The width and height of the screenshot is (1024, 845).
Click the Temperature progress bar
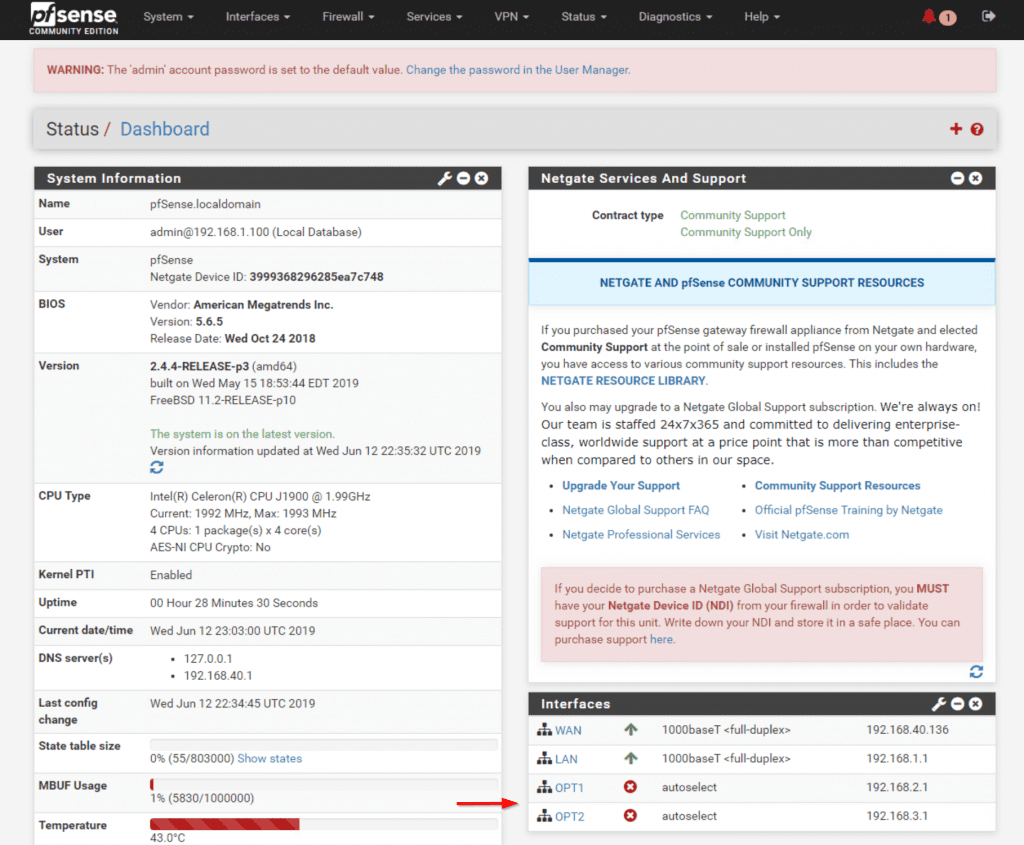(324, 824)
